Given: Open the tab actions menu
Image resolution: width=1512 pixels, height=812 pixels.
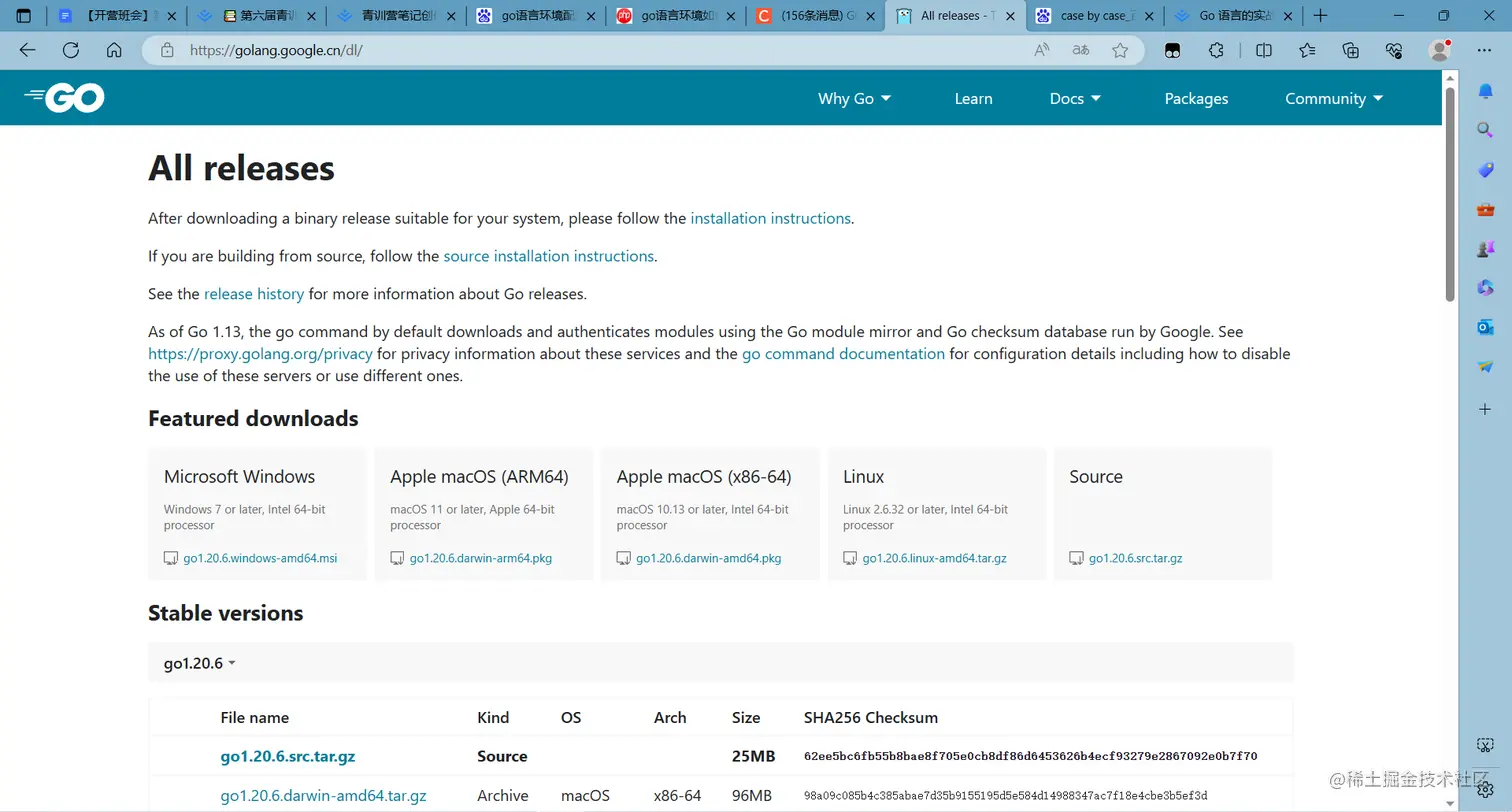Looking at the screenshot, I should pyautogui.click(x=24, y=16).
